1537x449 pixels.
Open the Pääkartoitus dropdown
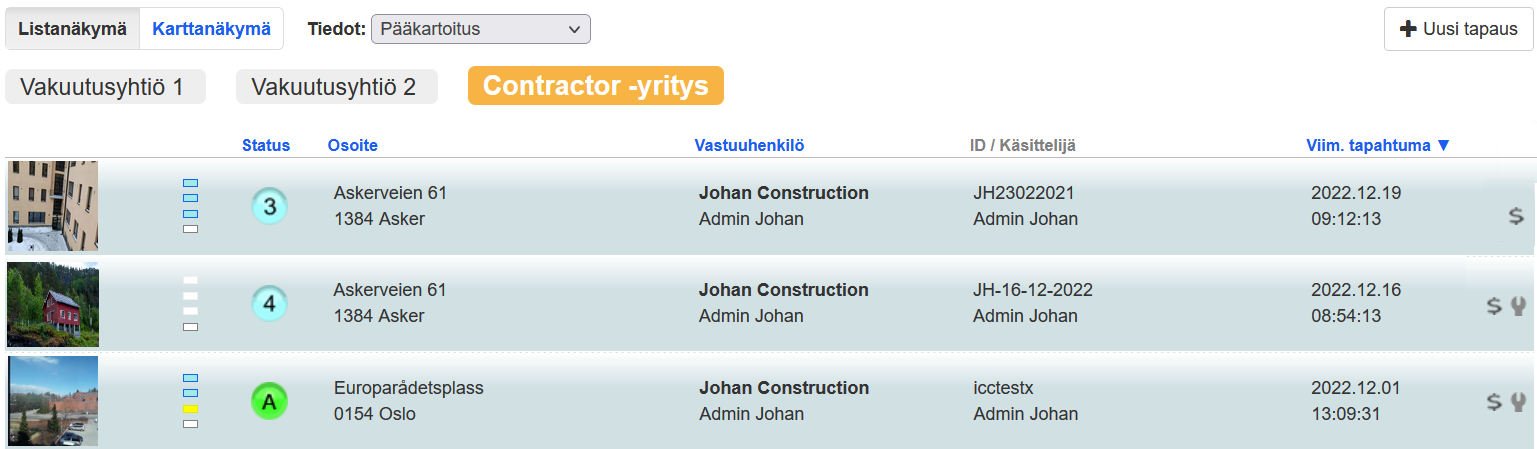pos(480,29)
